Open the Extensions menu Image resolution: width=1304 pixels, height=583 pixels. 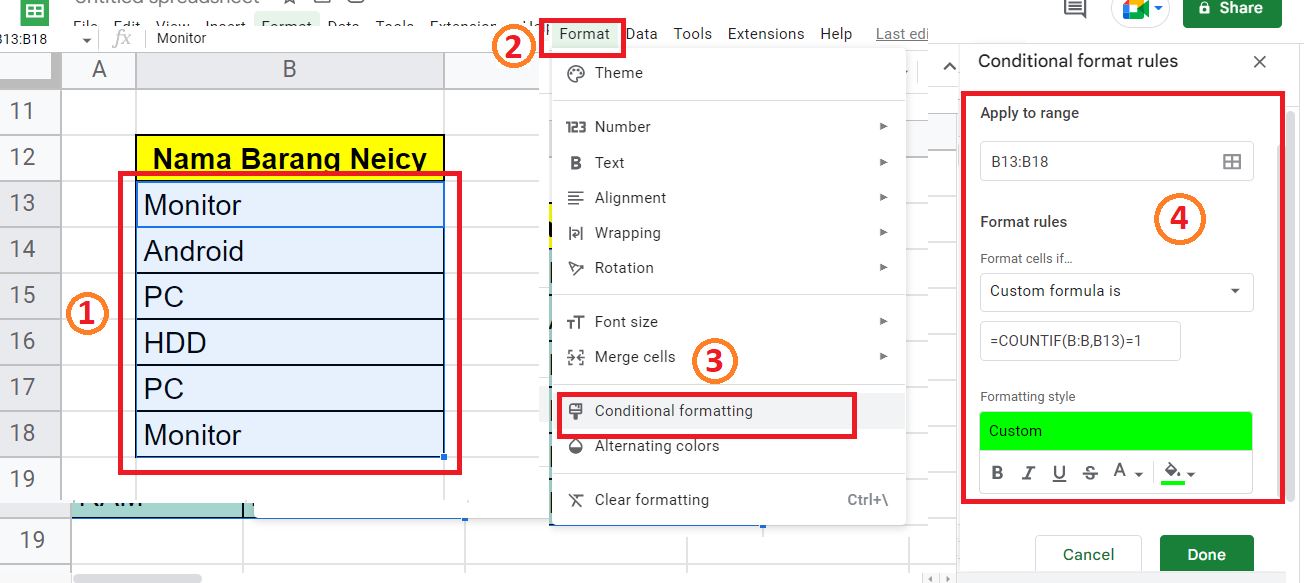pos(766,34)
